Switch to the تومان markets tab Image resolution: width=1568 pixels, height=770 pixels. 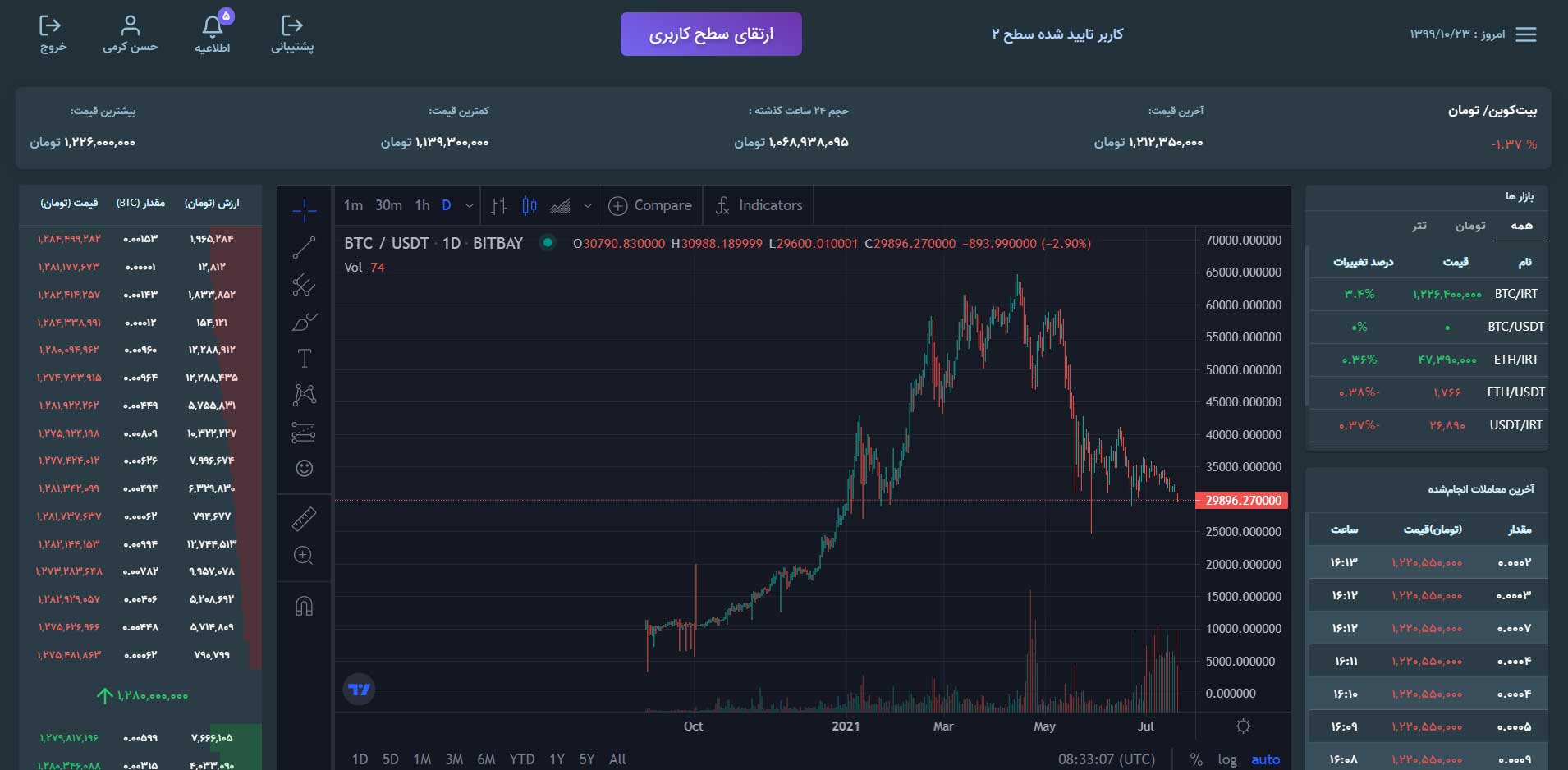[x=1470, y=226]
